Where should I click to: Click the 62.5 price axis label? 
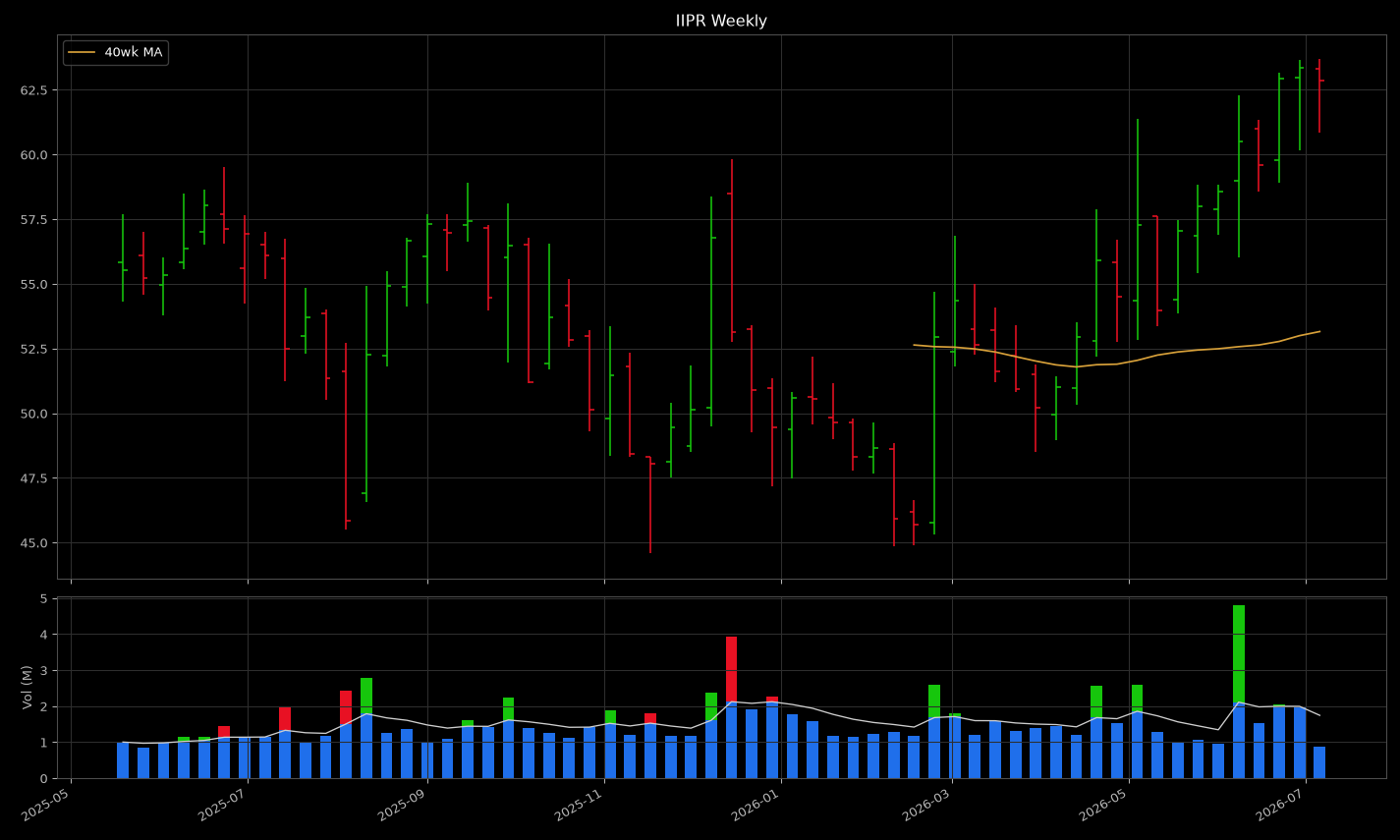[33, 90]
